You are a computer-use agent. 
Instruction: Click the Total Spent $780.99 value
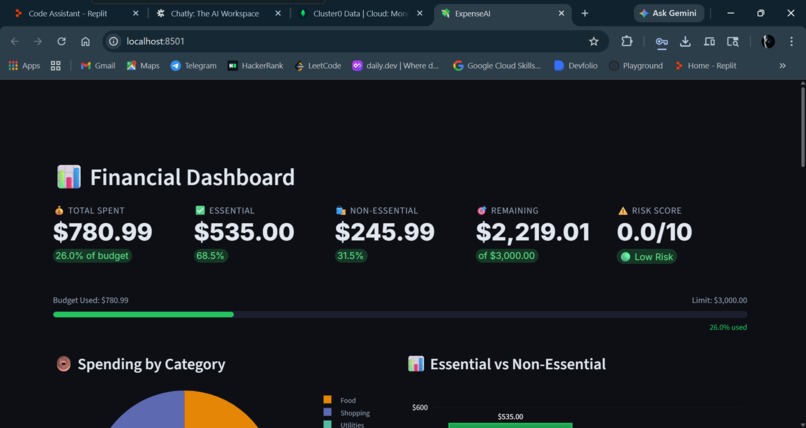(x=103, y=232)
